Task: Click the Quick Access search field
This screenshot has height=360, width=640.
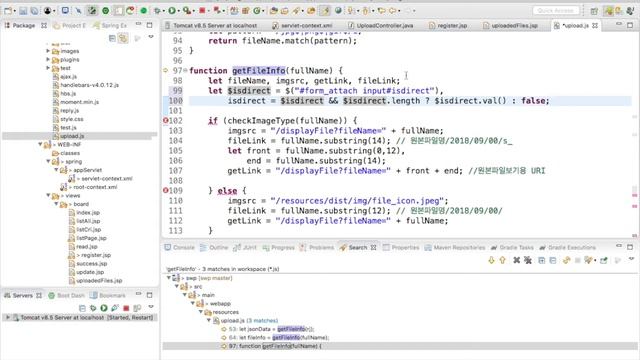Action: (x=556, y=11)
